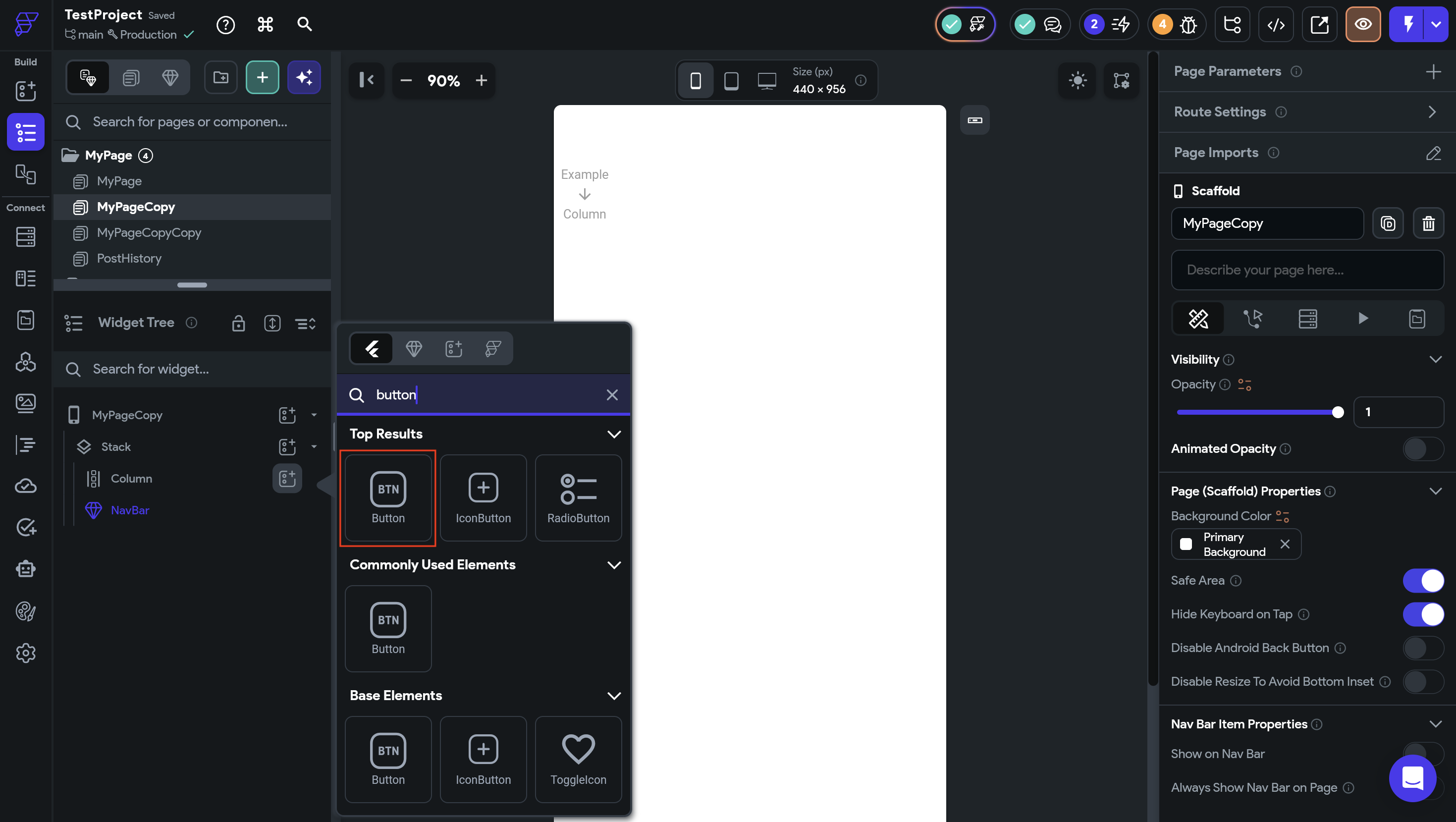Collapse the Base Elements section
Screen dimensions: 1456x822
pos(614,696)
